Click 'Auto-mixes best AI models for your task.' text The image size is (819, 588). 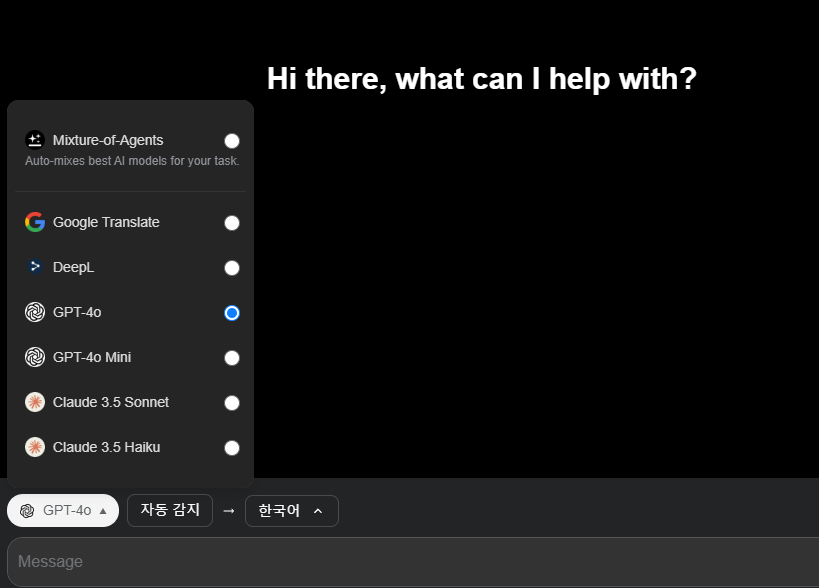click(132, 161)
